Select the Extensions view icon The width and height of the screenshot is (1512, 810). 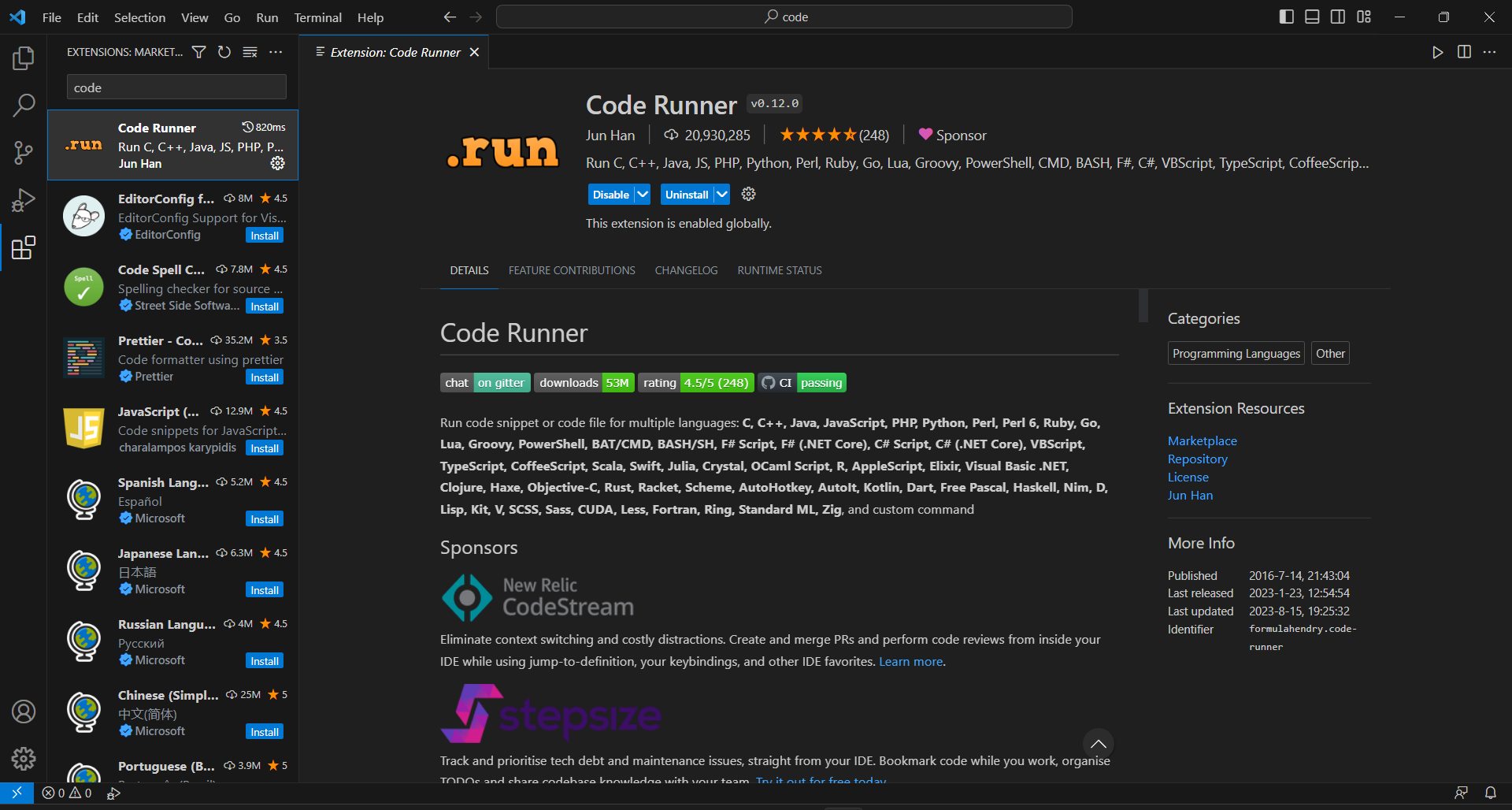pyautogui.click(x=24, y=247)
